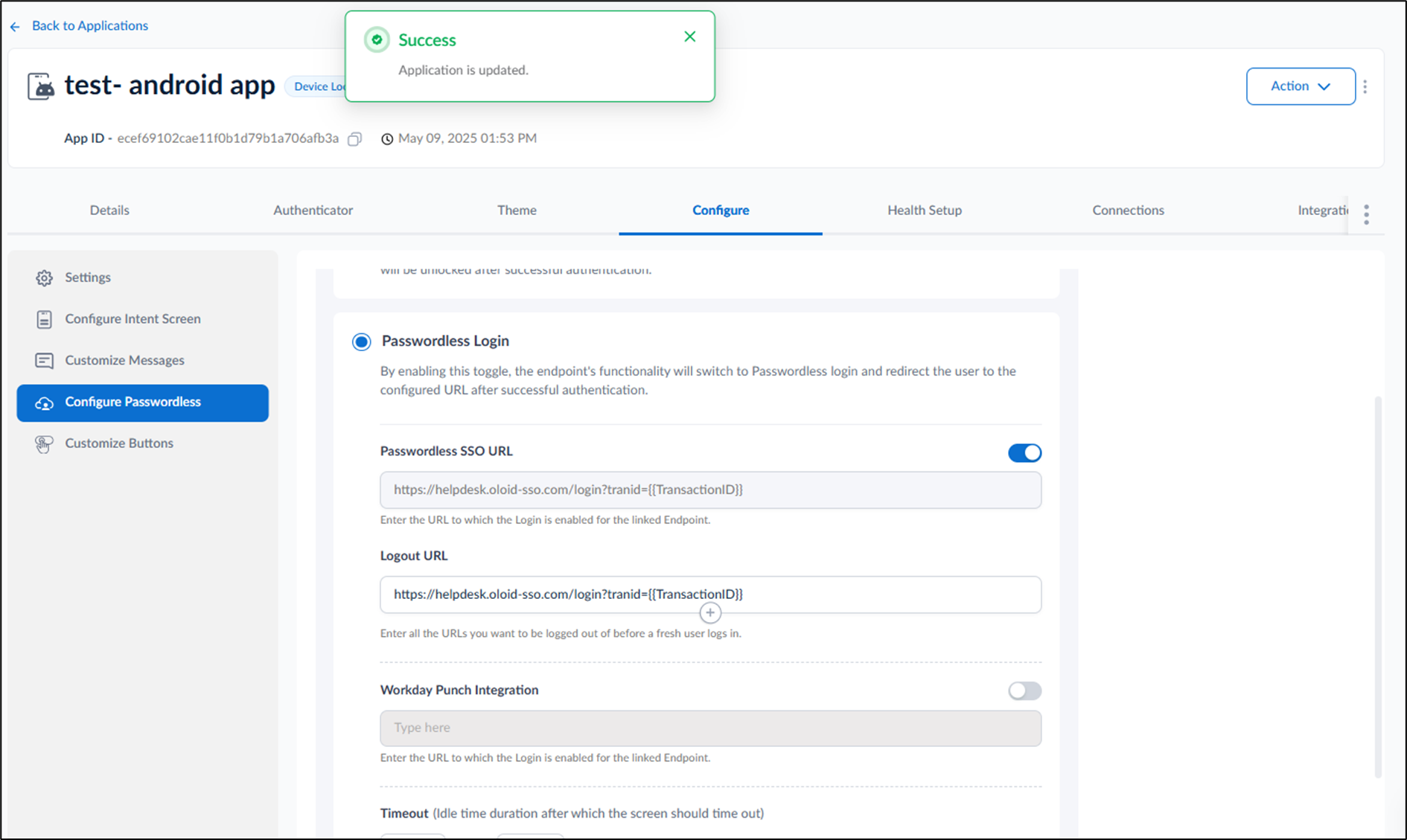Image resolution: width=1407 pixels, height=840 pixels.
Task: Open the kebab menu beside Action
Action: [1365, 86]
